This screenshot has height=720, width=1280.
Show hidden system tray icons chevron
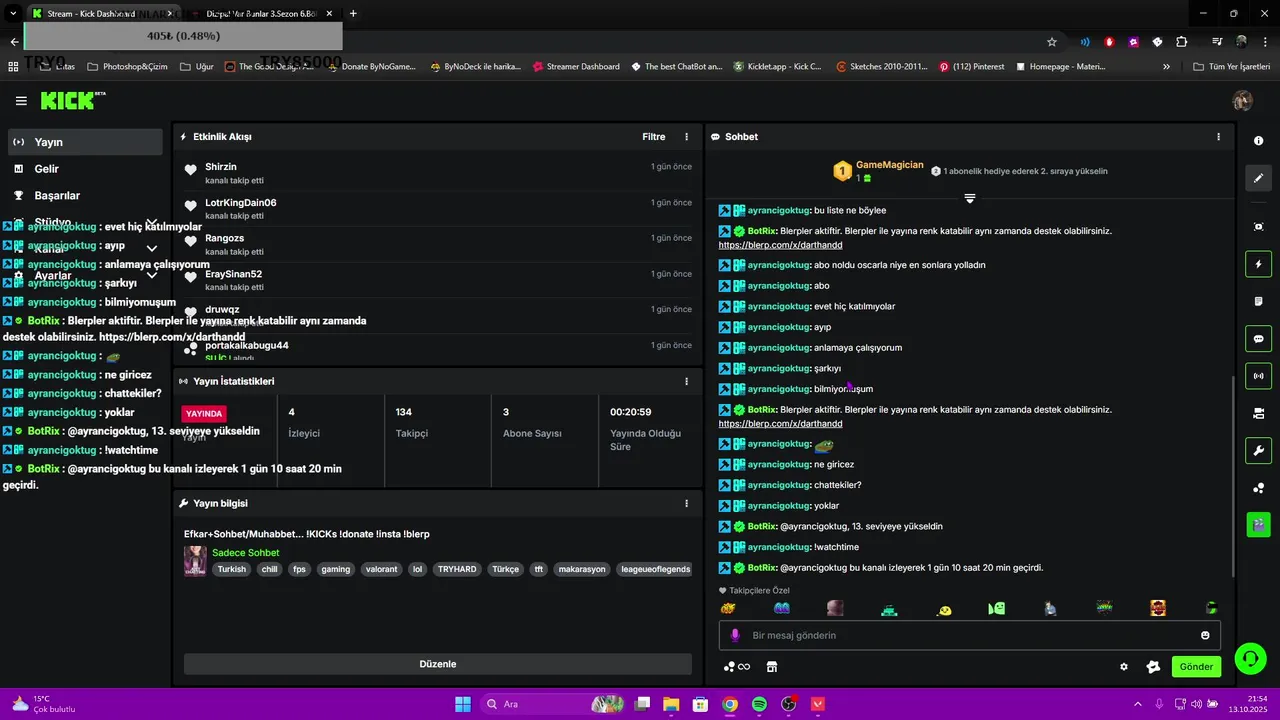(1137, 704)
